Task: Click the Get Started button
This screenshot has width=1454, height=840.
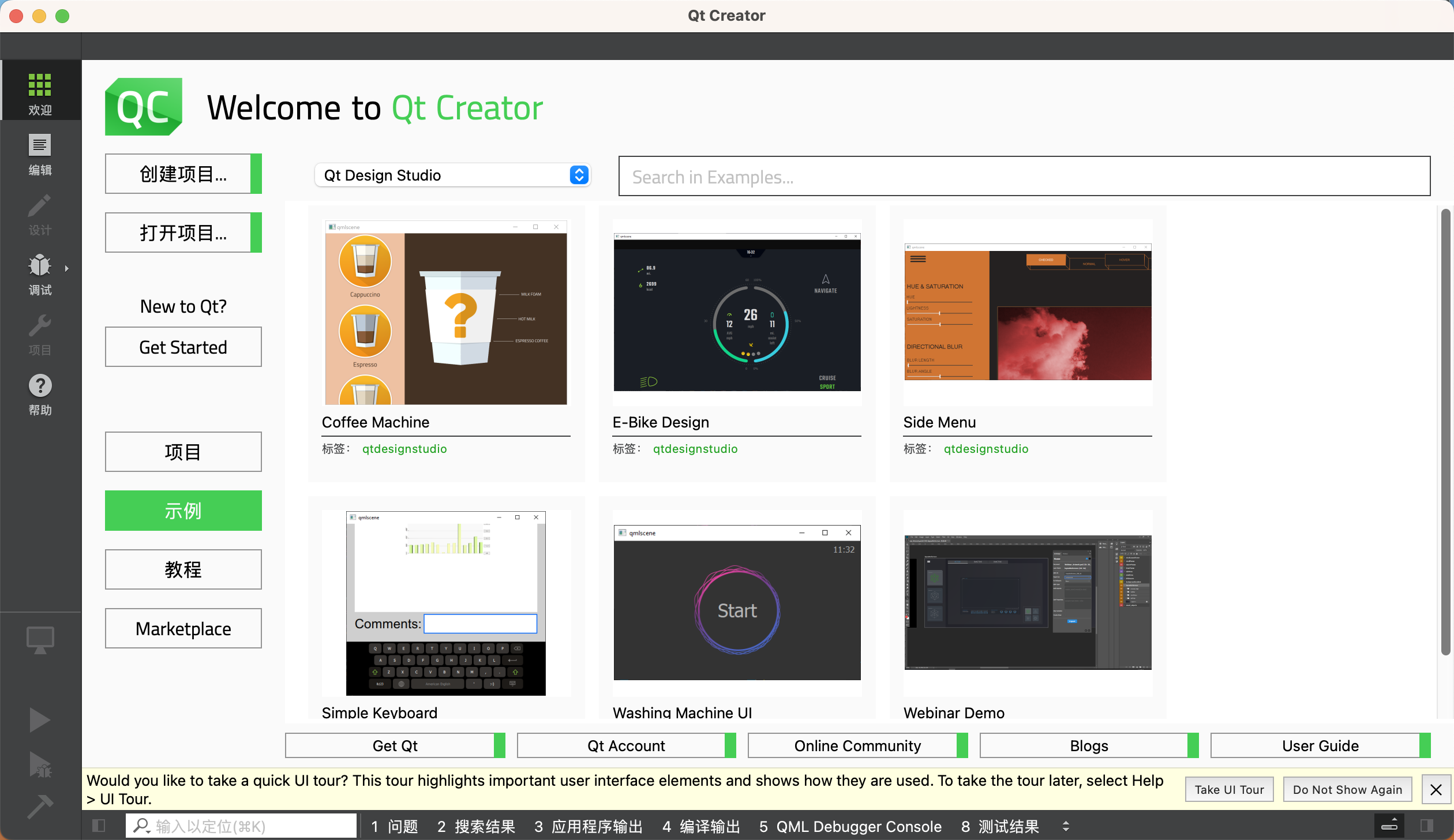Action: point(183,347)
